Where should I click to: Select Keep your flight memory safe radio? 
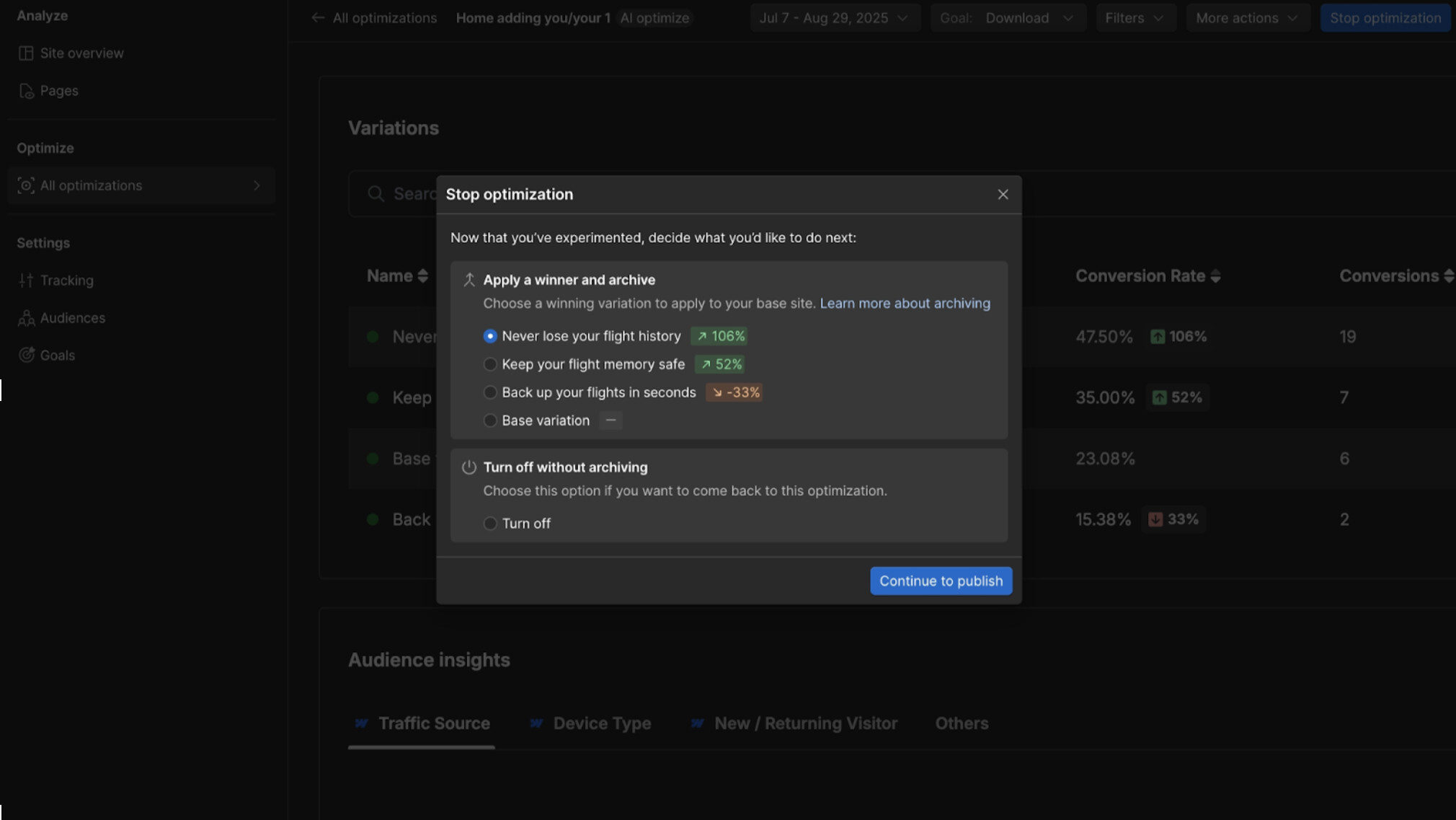click(x=490, y=364)
